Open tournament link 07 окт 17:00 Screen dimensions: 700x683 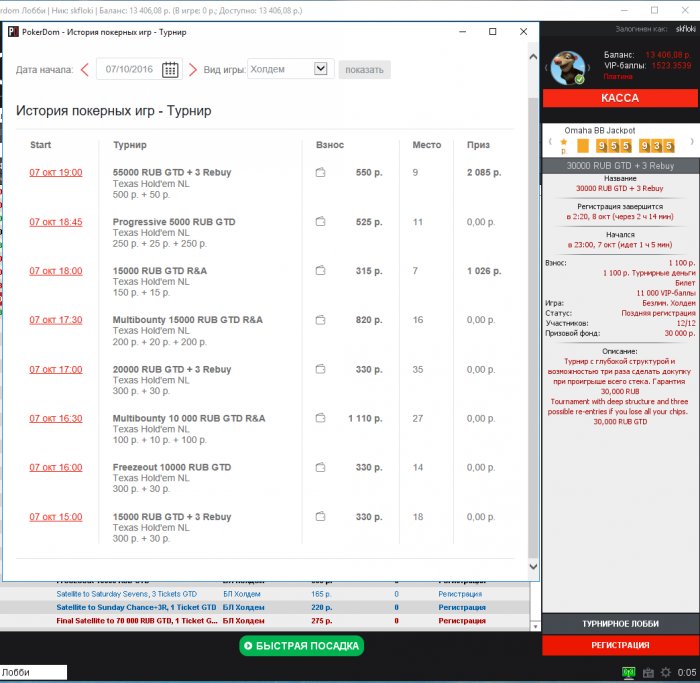(56, 370)
